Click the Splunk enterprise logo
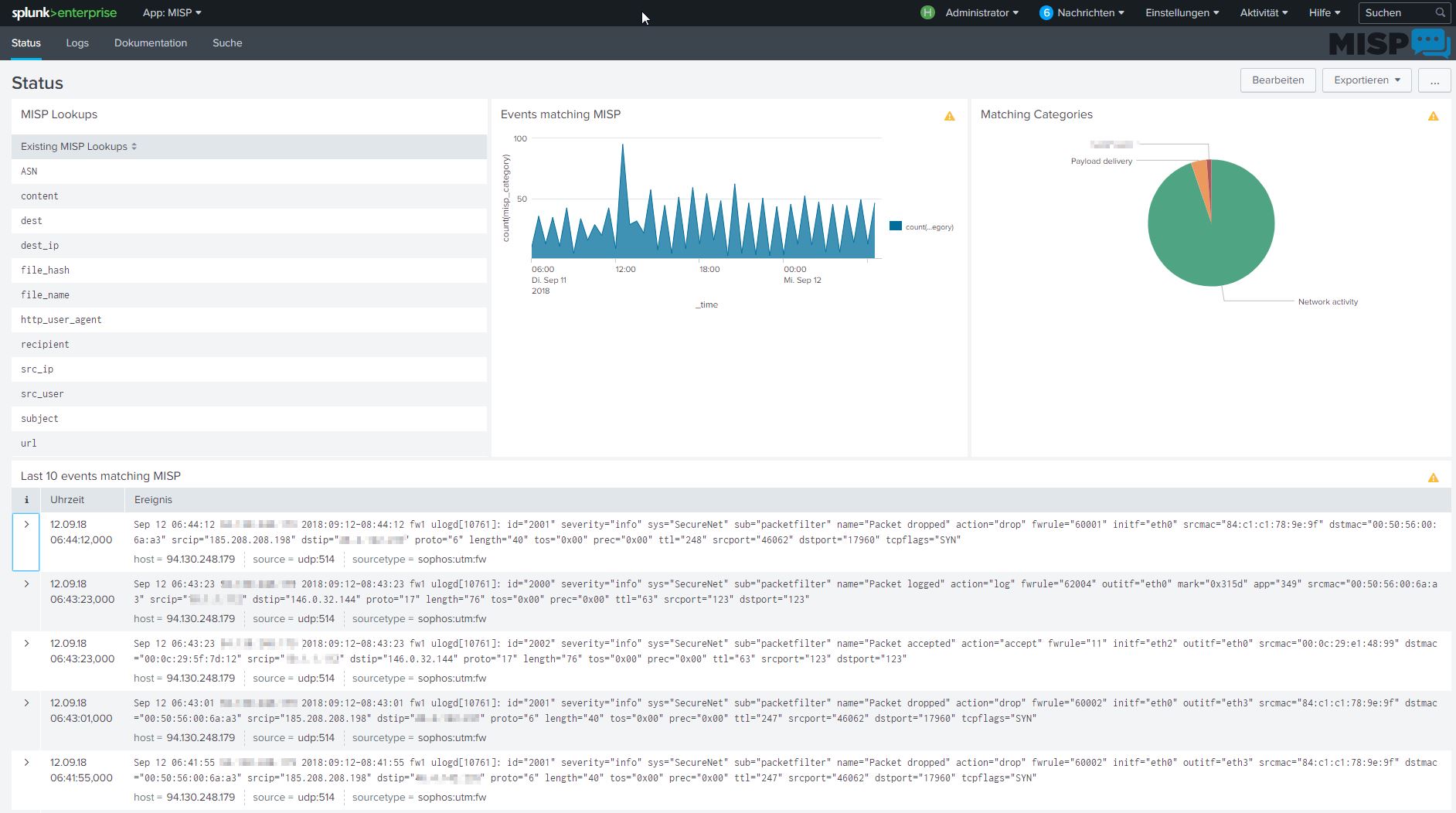The image size is (1456, 813). tap(64, 13)
